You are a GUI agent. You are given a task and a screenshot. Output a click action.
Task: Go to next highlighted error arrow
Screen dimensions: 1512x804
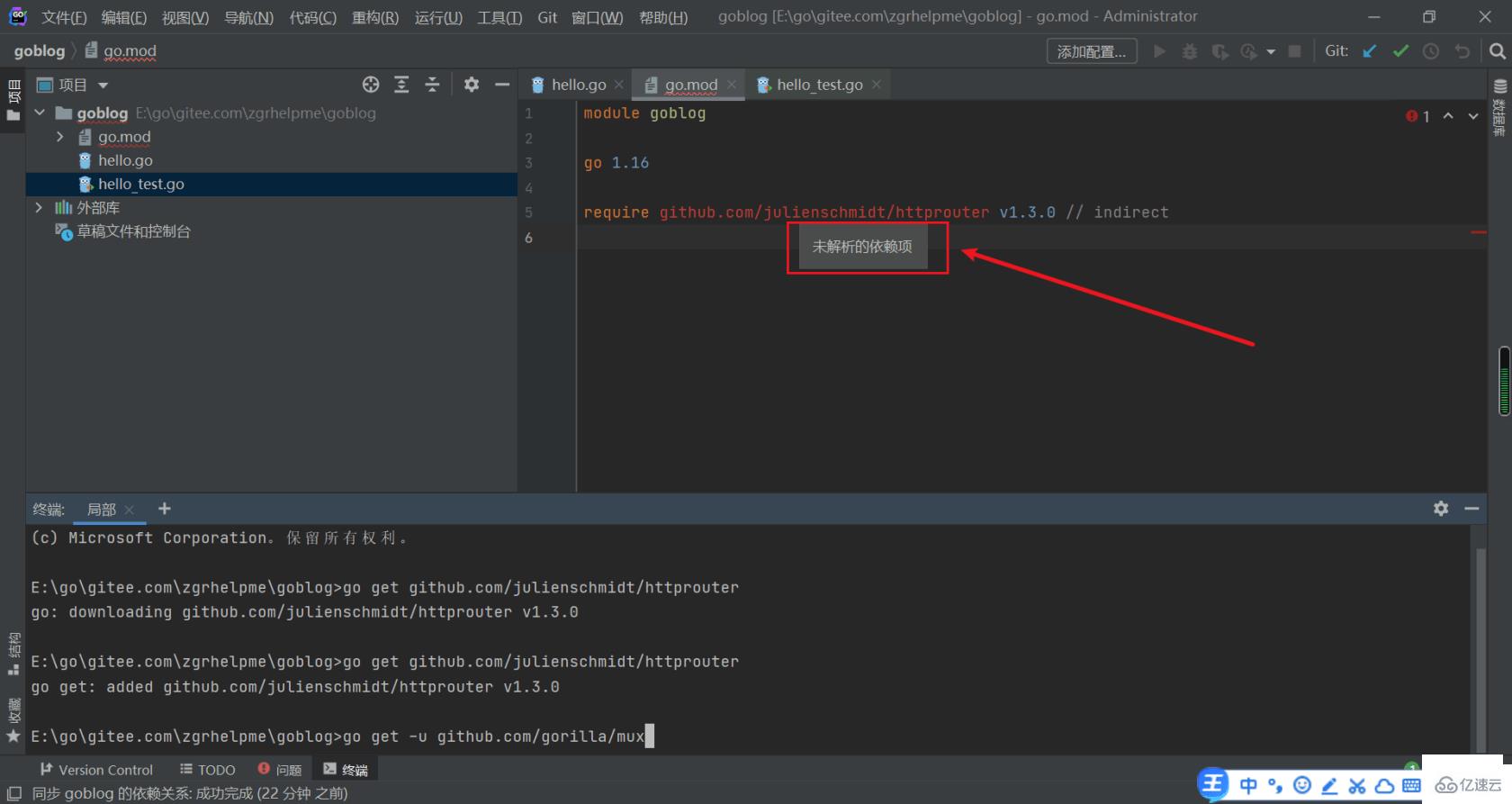point(1473,116)
